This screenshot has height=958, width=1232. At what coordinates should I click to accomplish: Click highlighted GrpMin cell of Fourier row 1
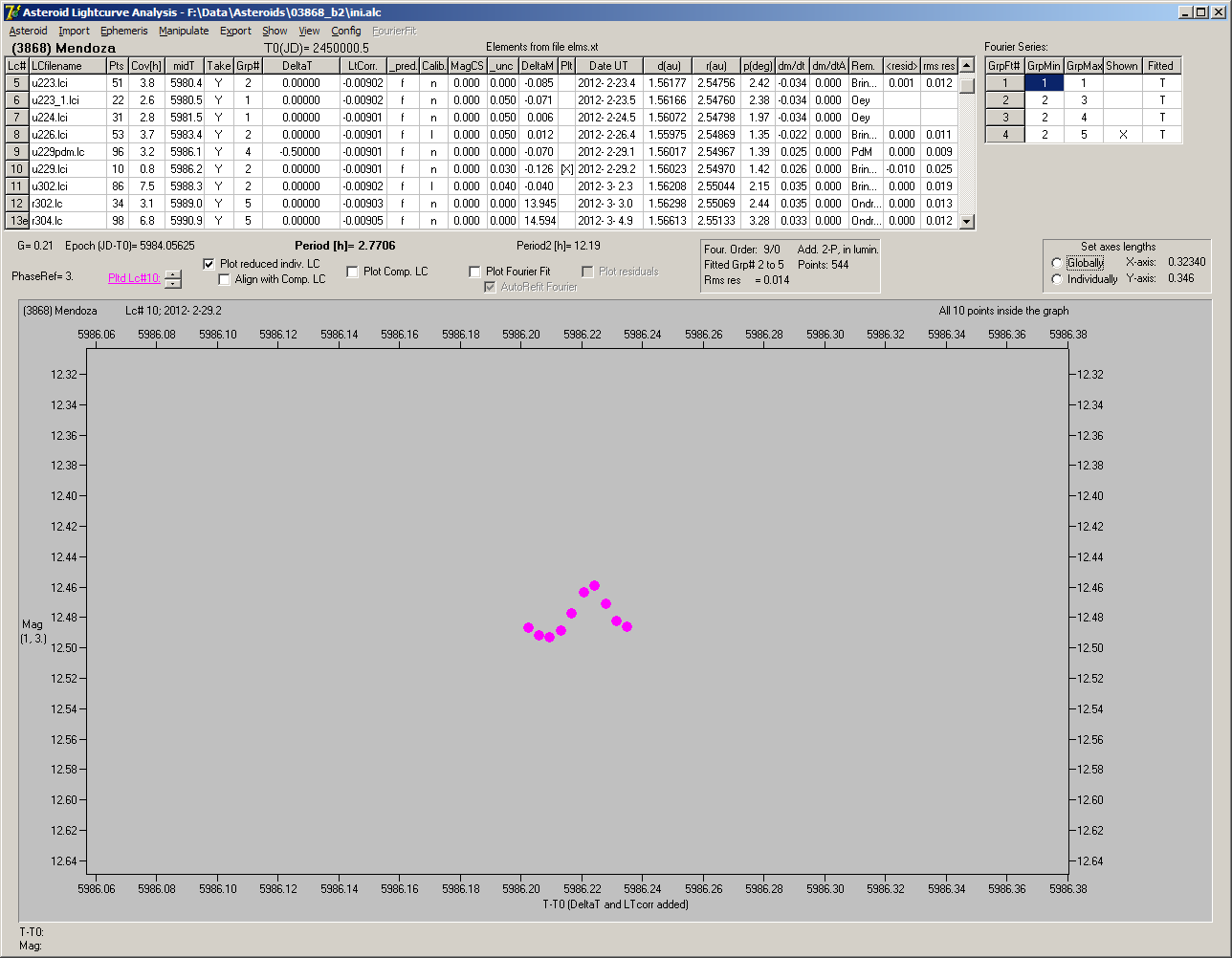coord(1045,83)
